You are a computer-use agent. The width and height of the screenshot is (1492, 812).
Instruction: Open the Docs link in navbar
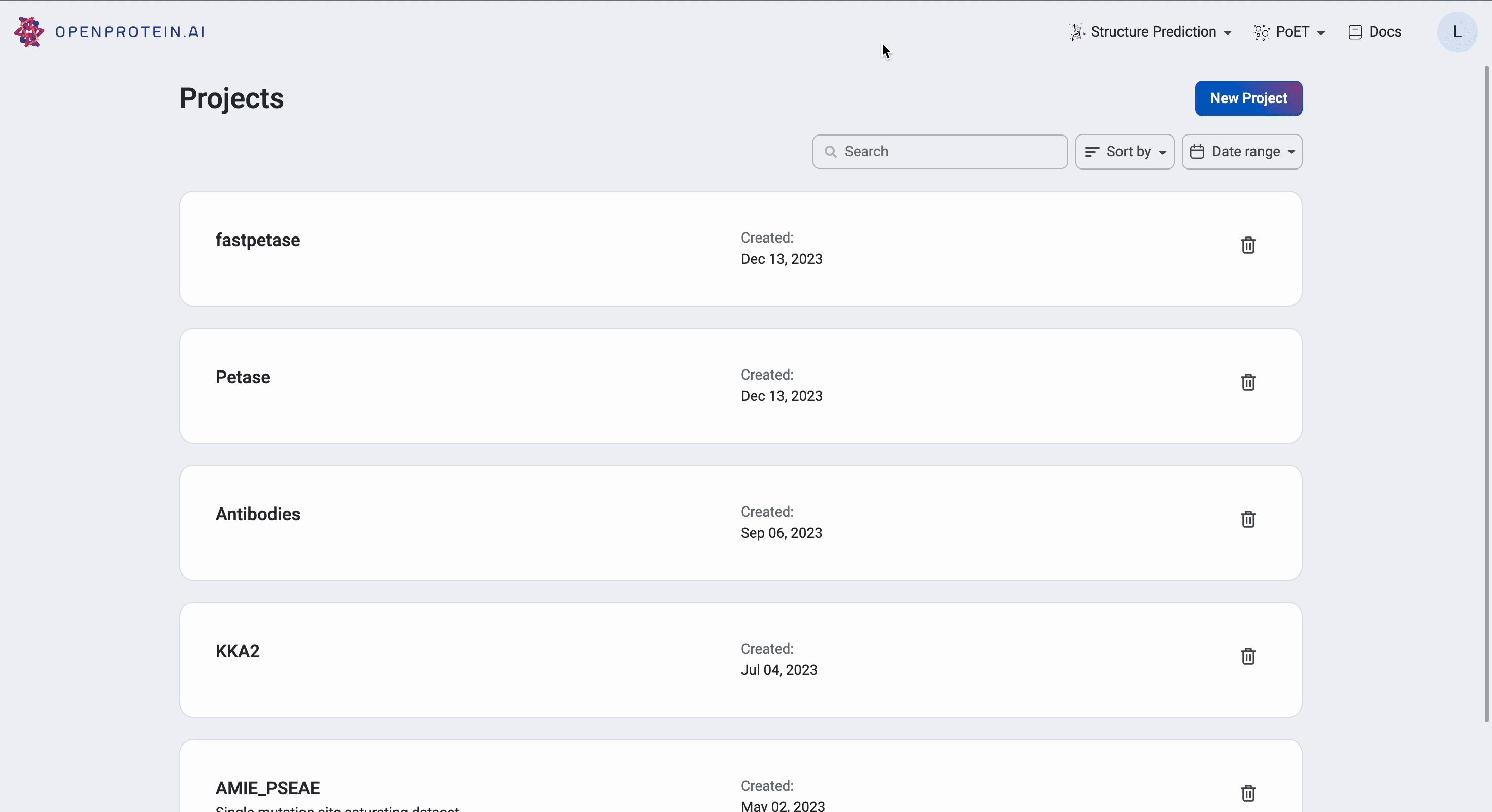1384,32
